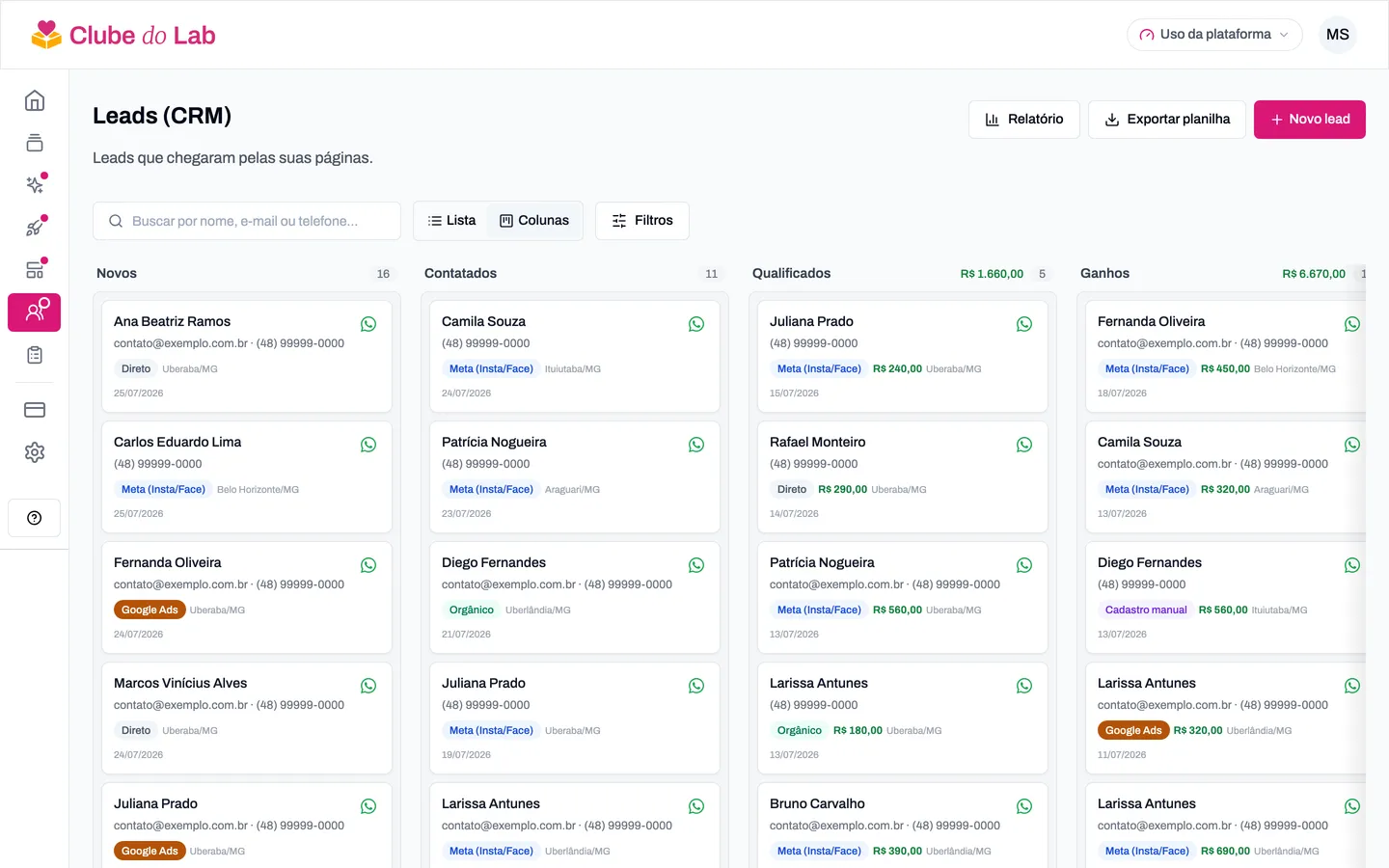Open WhatsApp for Camila Souza in Contatados
Screen dimensions: 1389x868
coord(696,324)
